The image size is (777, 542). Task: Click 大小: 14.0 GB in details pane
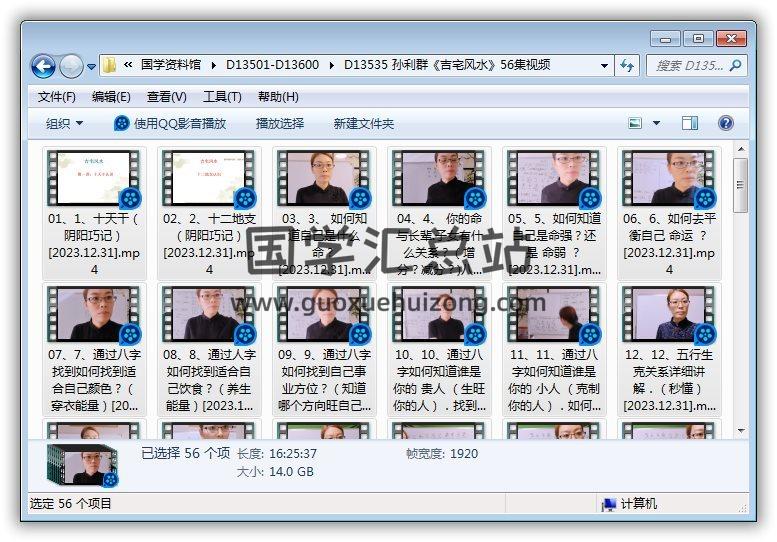tap(275, 471)
